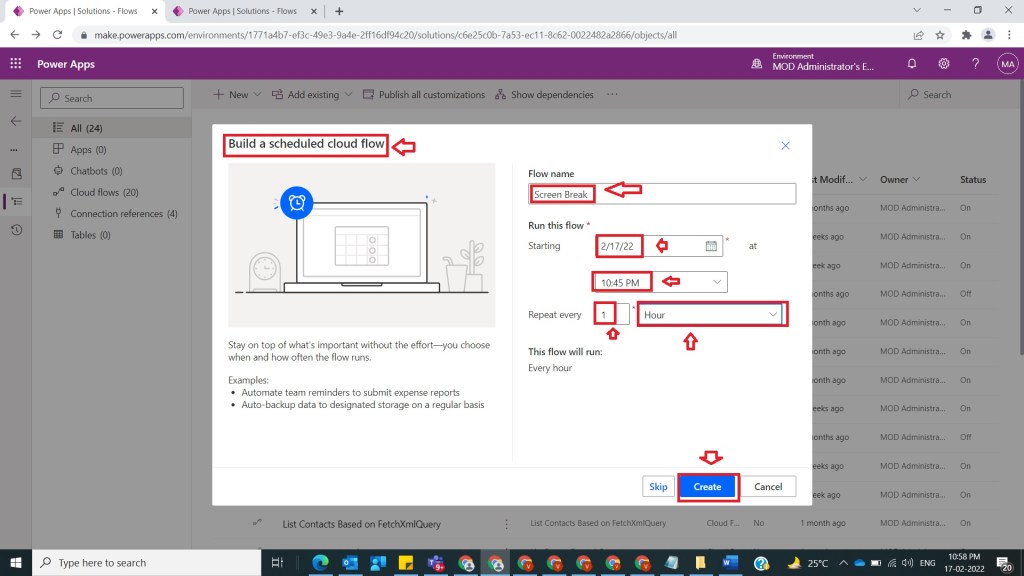Open the New dropdown in command bar
This screenshot has height=576, width=1024.
(237, 95)
